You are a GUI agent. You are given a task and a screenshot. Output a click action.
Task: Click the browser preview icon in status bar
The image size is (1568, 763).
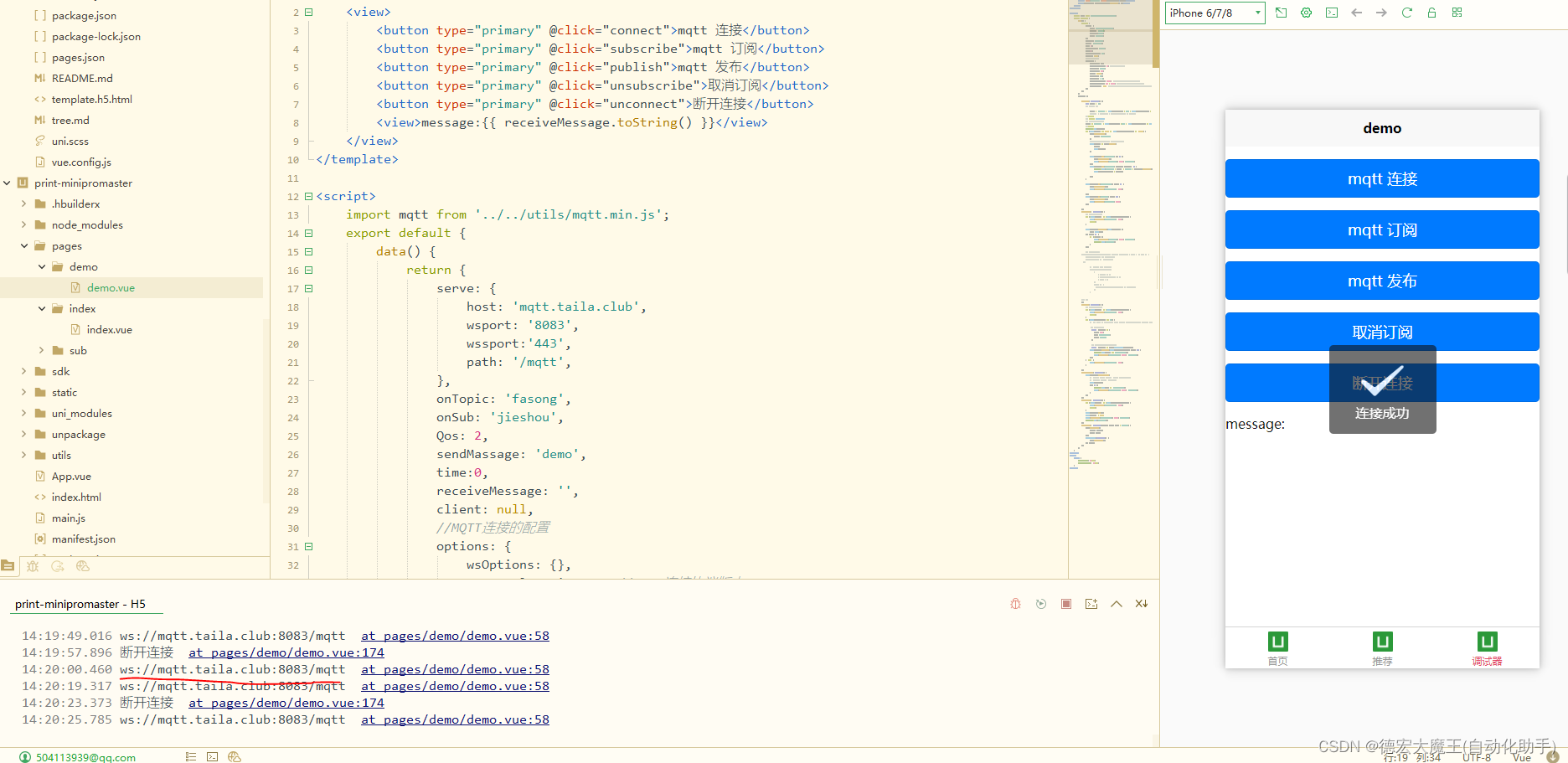click(235, 757)
